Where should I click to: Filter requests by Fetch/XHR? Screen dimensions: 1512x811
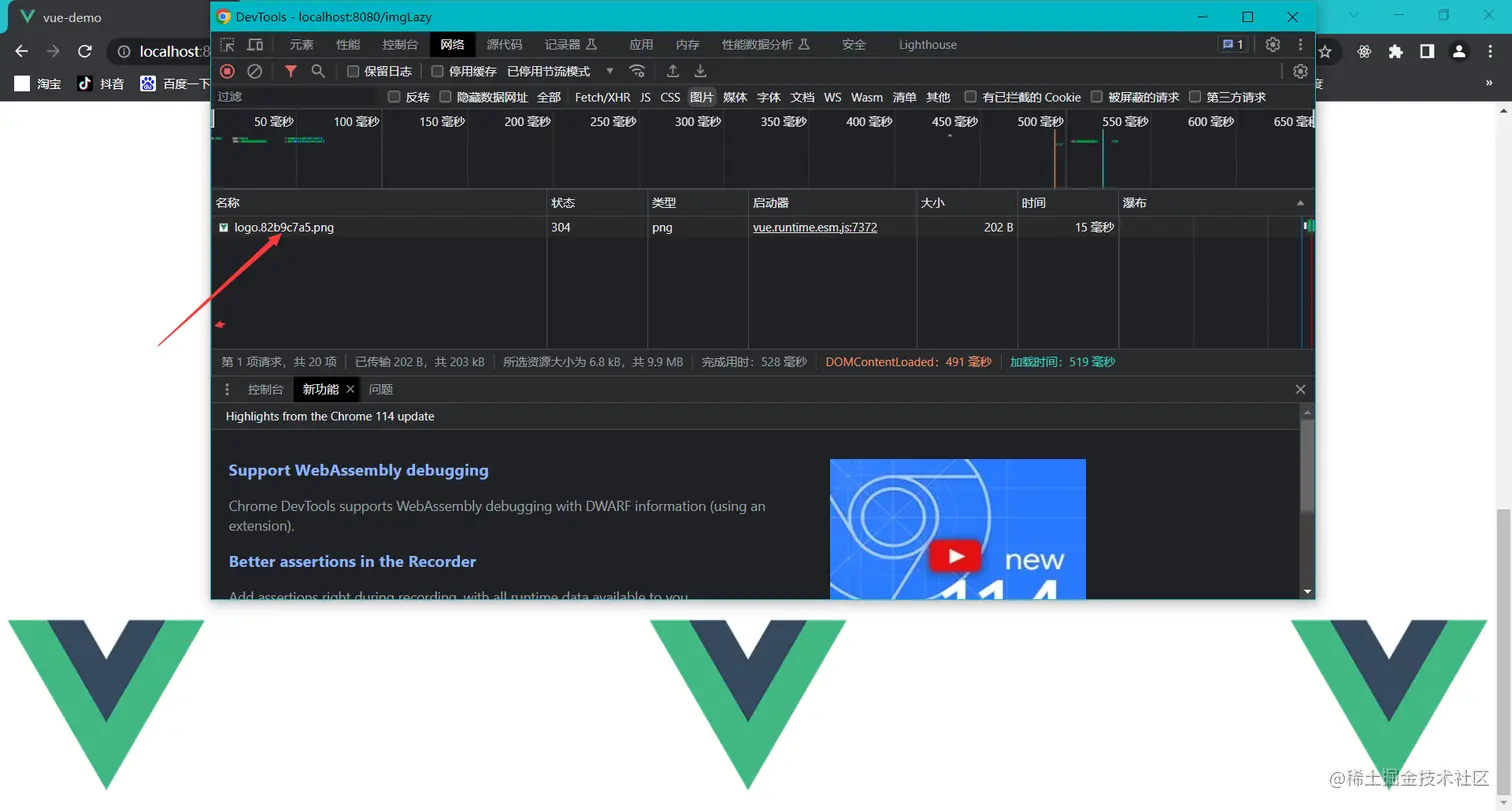(x=603, y=97)
